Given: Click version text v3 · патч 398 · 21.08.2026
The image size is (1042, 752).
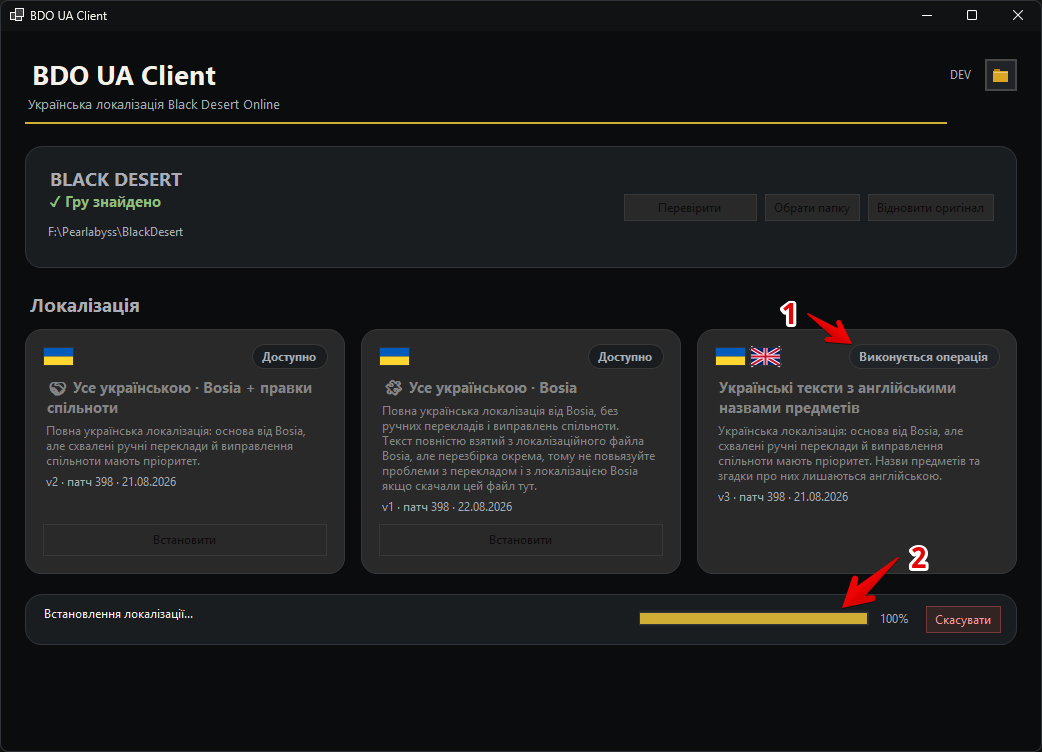Looking at the screenshot, I should [783, 497].
